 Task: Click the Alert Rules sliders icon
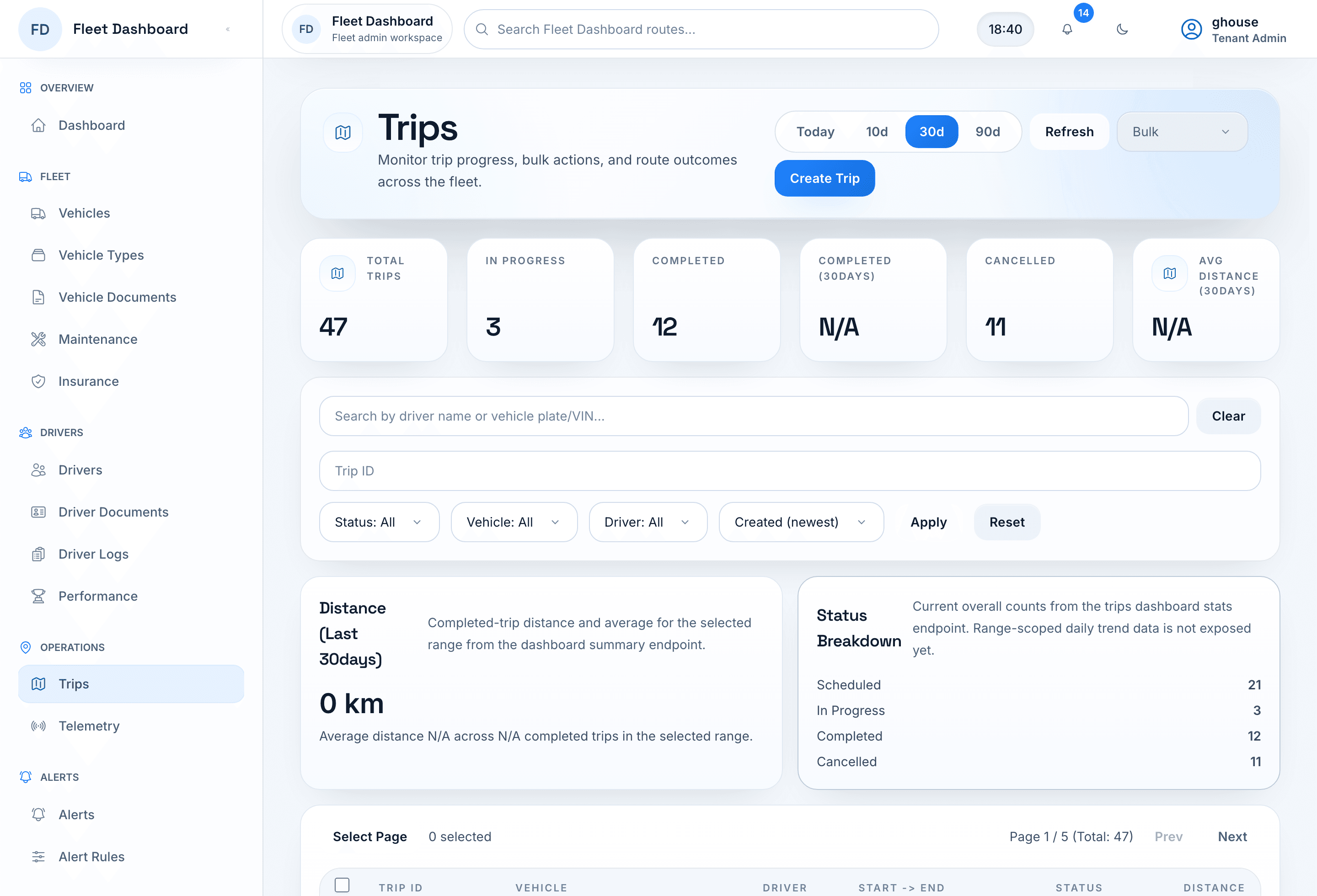pos(38,857)
